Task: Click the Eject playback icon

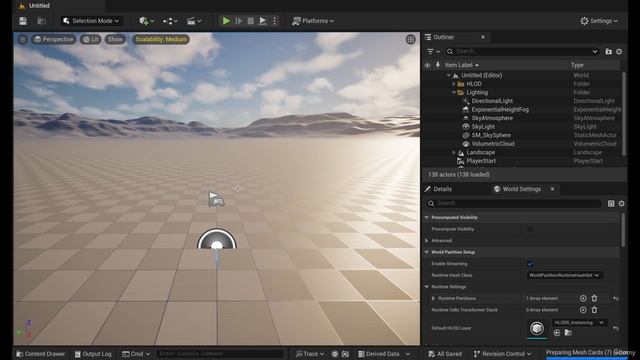Action: coord(262,21)
